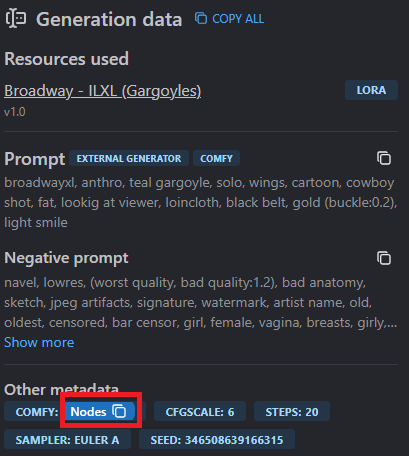Viewport: 409px width, 456px height.
Task: Click the copy icon beside Nodes
Action: 119,411
